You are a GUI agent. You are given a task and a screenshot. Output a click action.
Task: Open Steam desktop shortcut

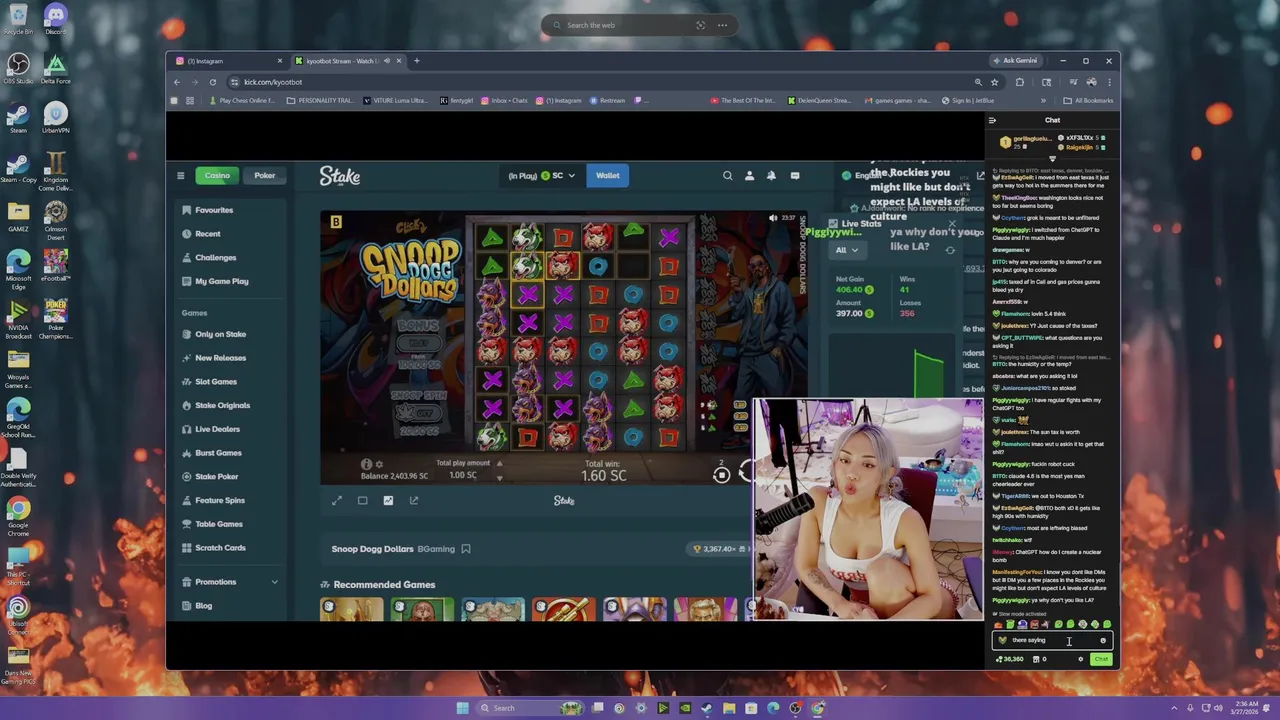point(18,118)
